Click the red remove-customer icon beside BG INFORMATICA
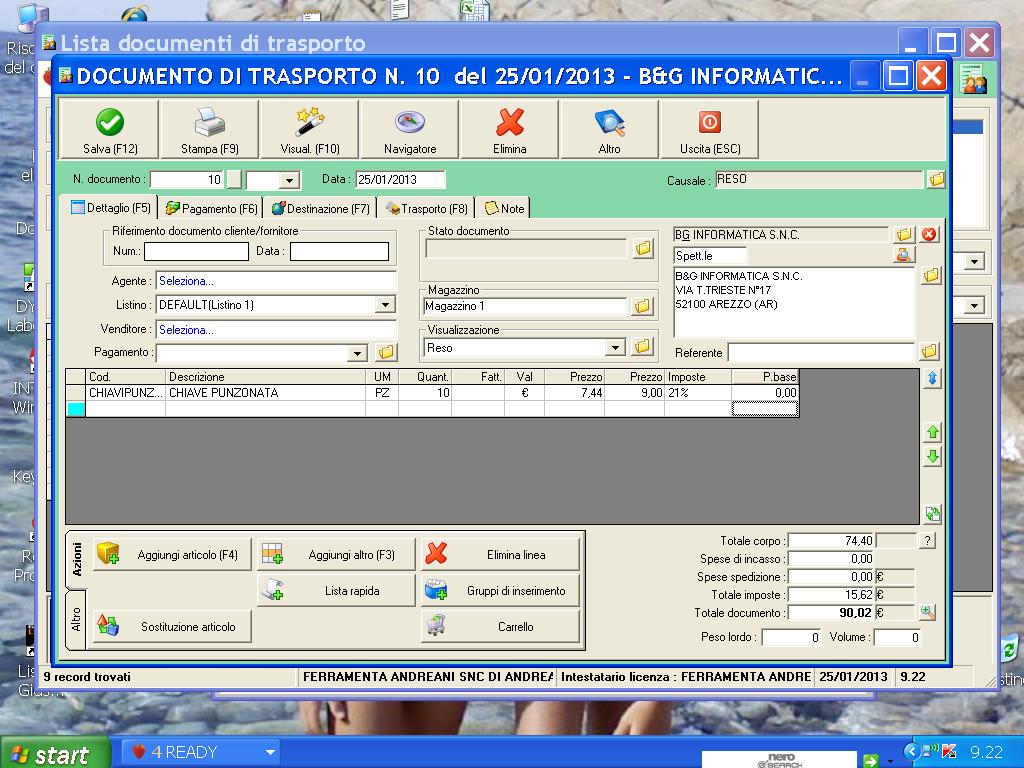The image size is (1024, 768). pos(929,234)
